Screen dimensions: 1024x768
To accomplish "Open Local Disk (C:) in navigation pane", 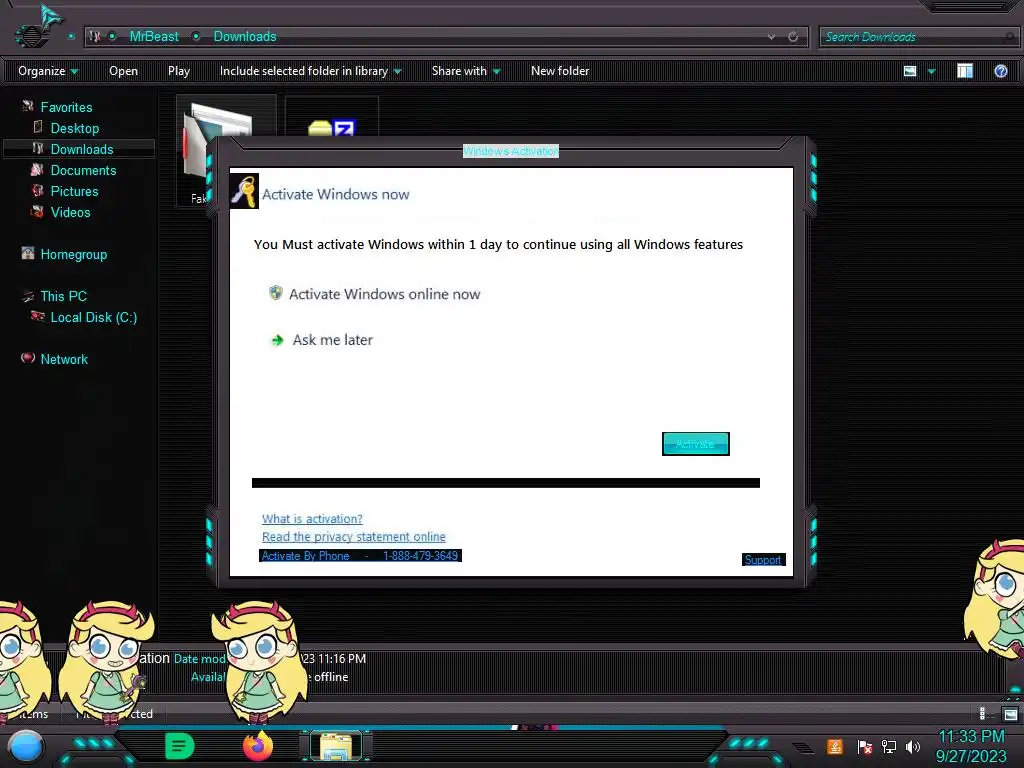I will point(93,317).
